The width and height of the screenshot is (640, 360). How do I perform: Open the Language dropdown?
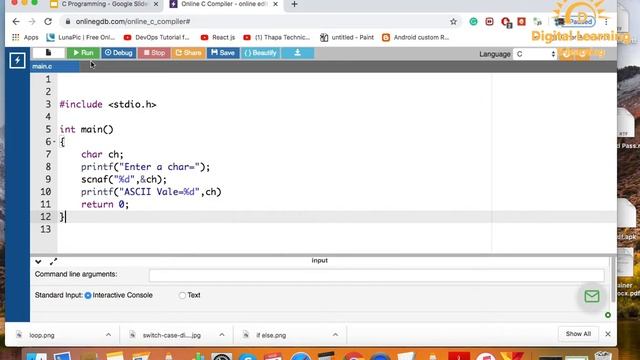535,54
